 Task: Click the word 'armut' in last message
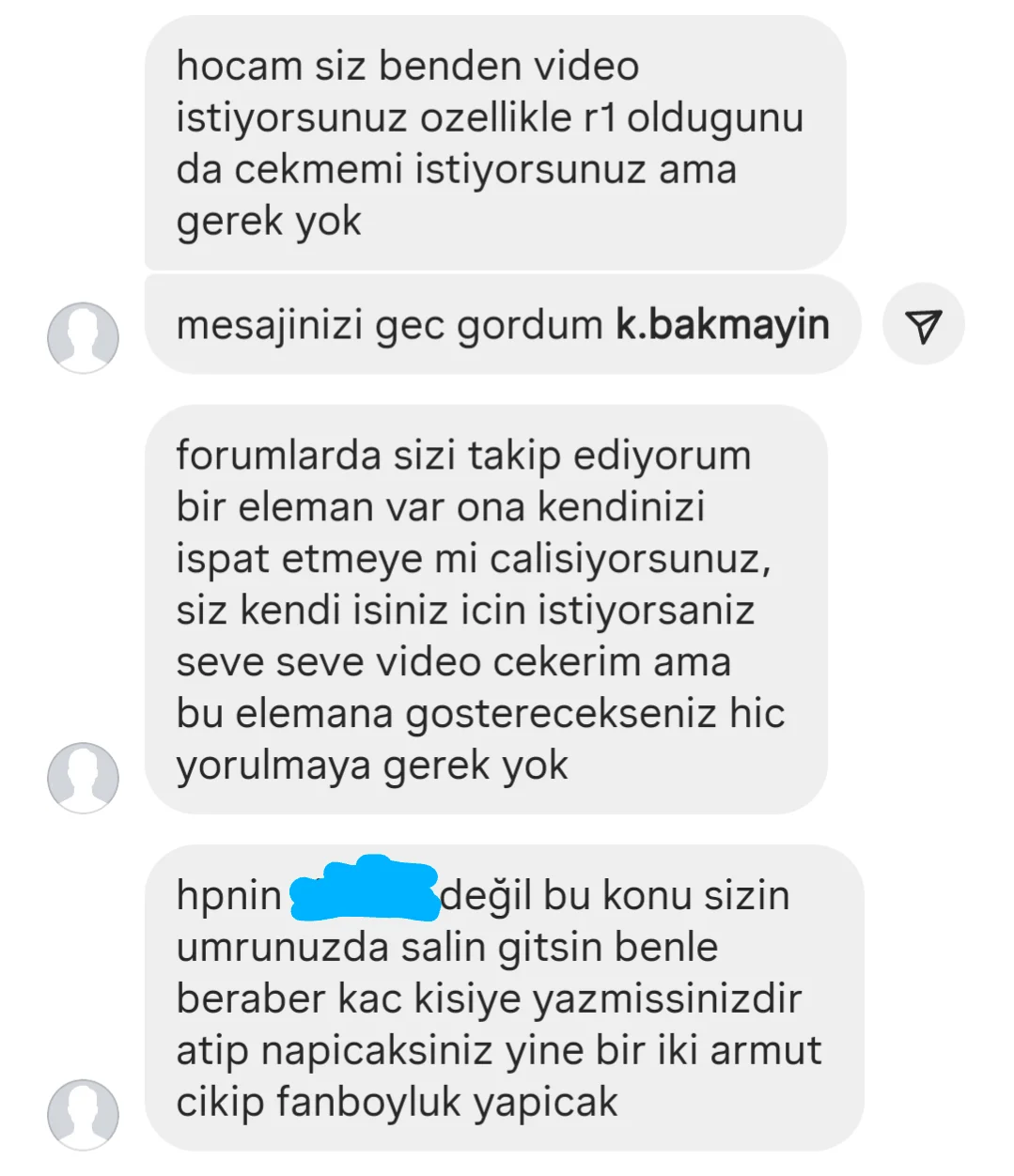pos(765,1050)
